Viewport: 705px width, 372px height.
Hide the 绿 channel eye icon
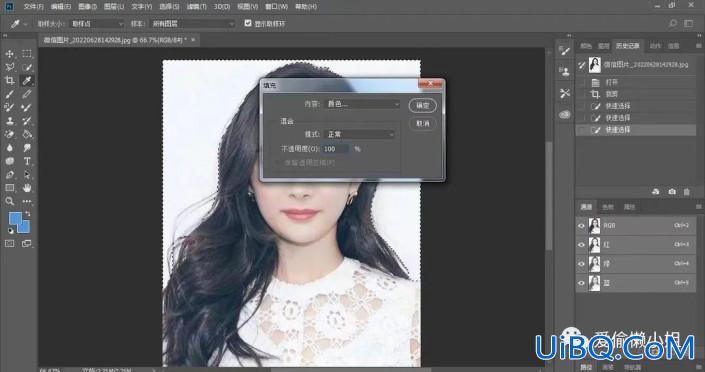[581, 264]
